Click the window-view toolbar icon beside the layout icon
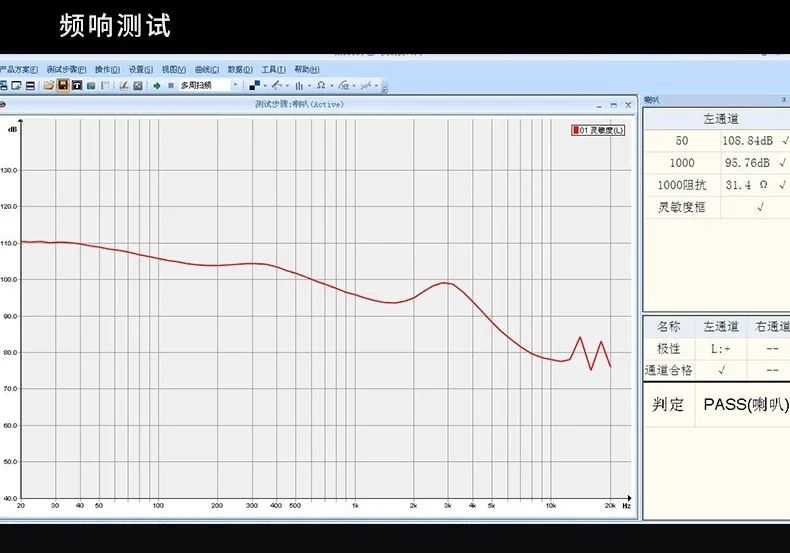This screenshot has width=790, height=553. (x=16, y=86)
